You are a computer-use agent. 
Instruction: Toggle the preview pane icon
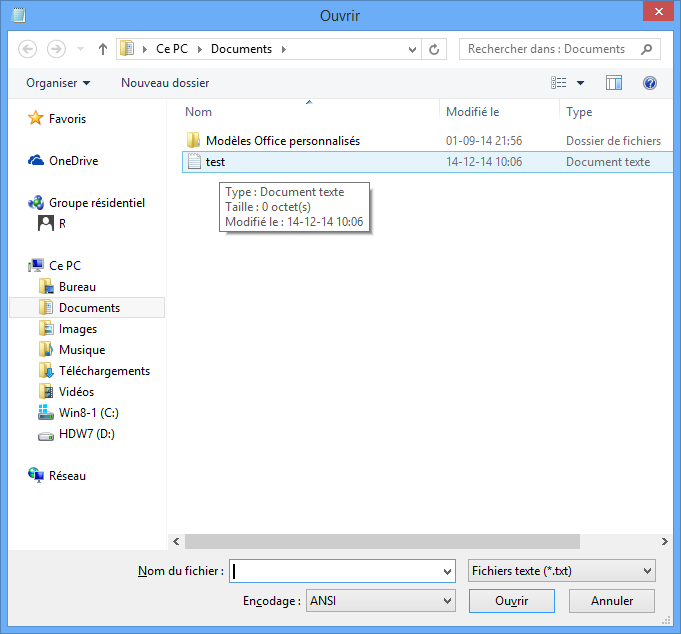coord(614,83)
